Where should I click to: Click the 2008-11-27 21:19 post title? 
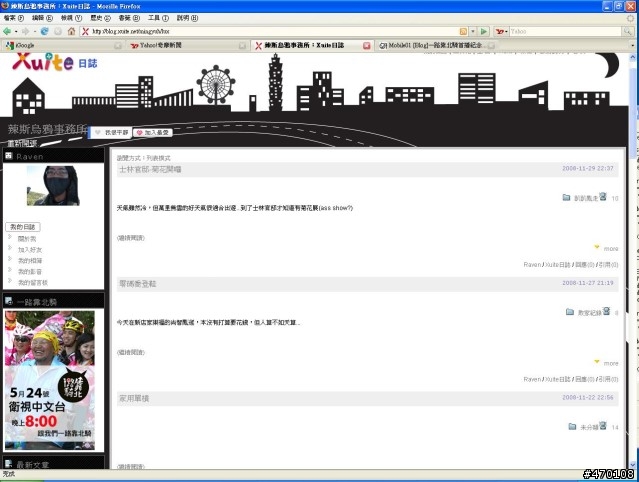click(x=137, y=284)
